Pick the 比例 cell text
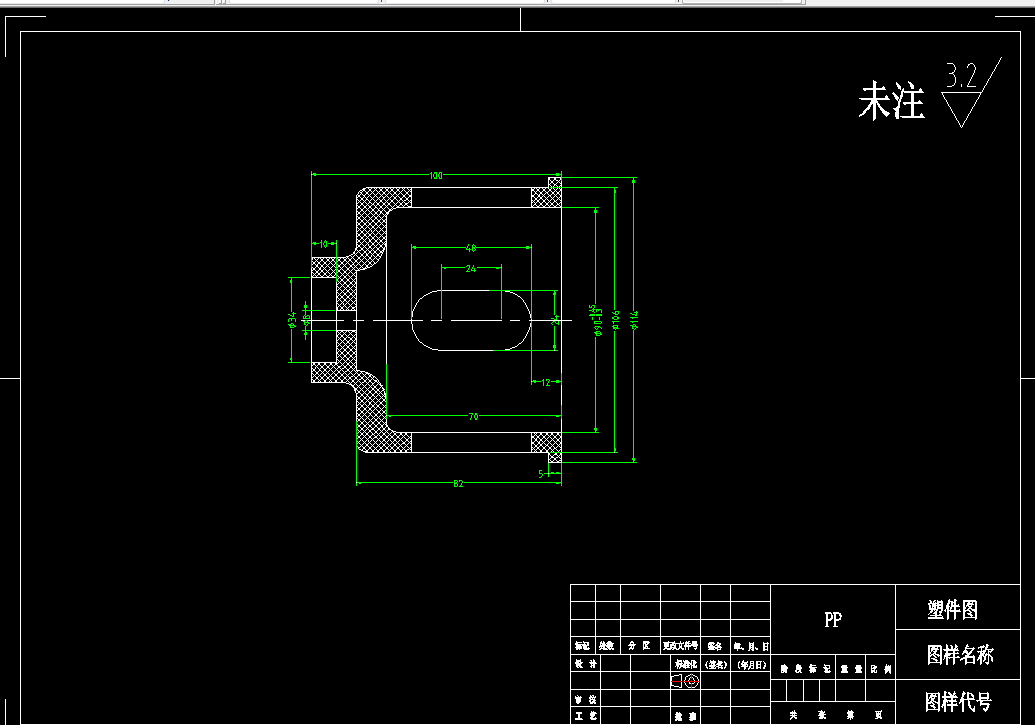 pos(881,669)
